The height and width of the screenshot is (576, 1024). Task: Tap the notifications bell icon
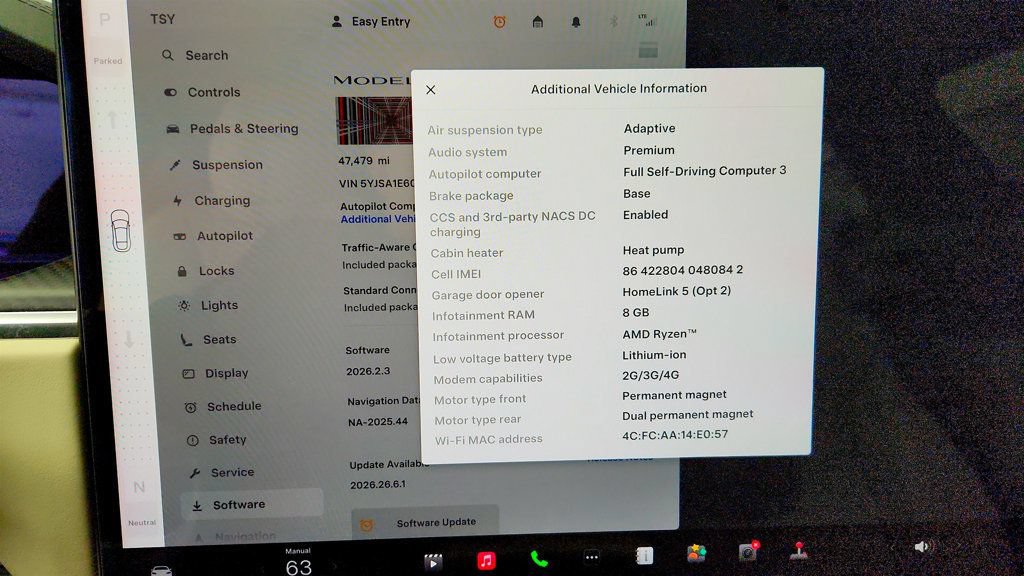click(x=576, y=22)
